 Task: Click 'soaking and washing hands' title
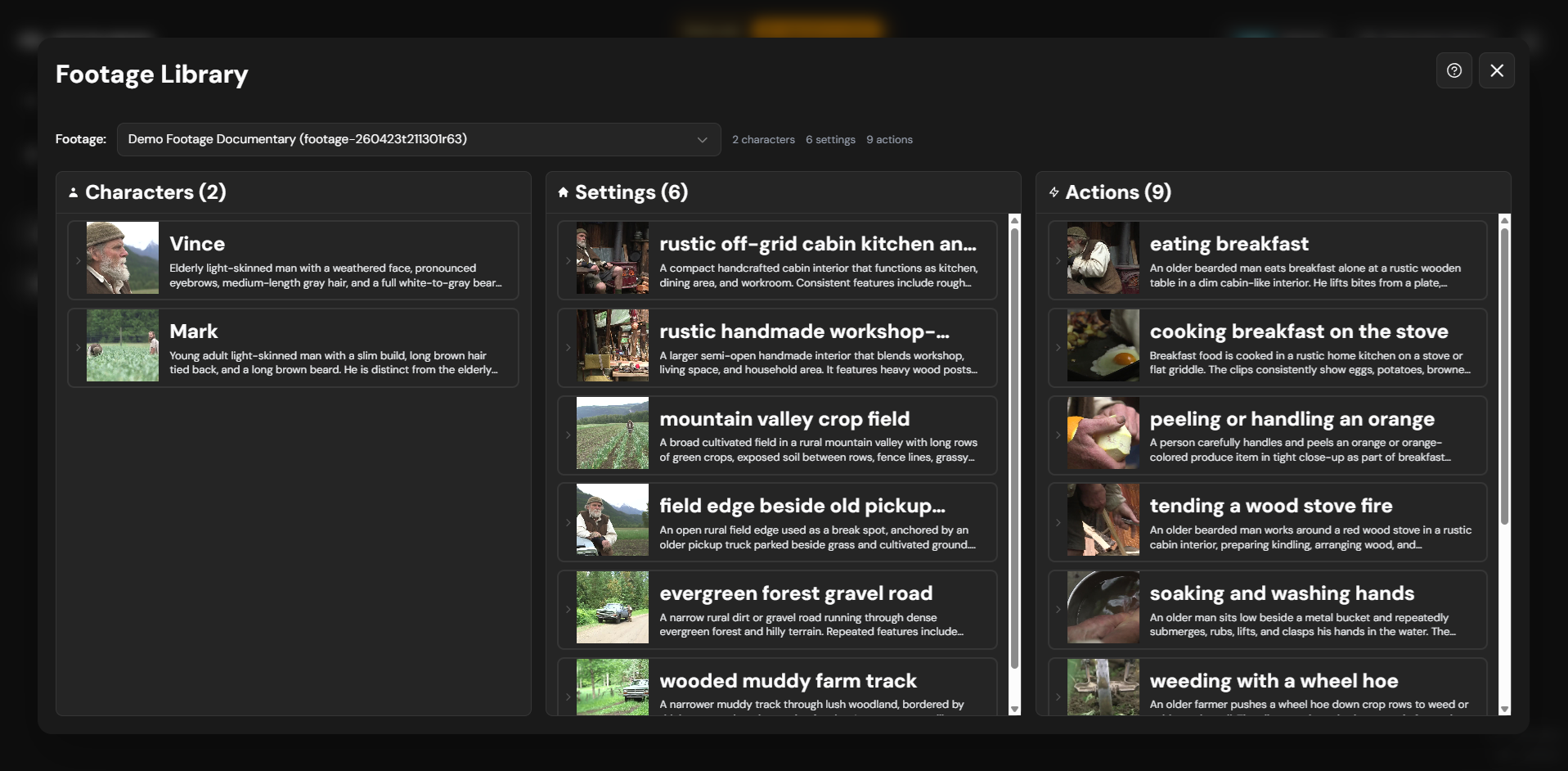point(1282,593)
